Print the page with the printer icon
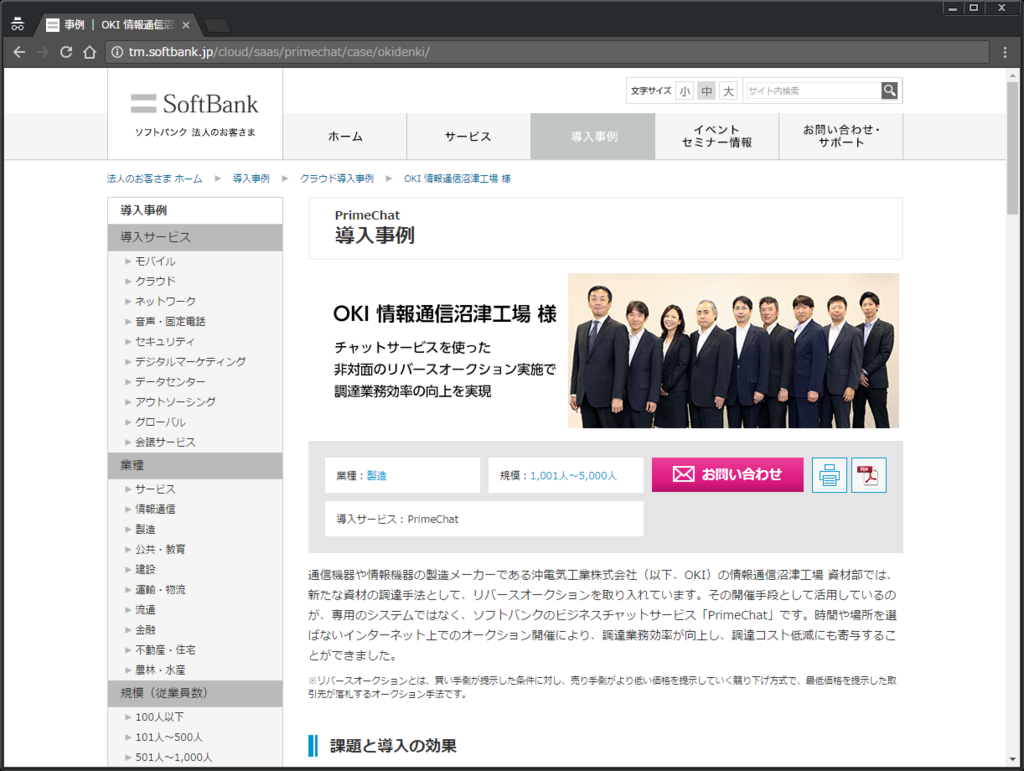The height and width of the screenshot is (771, 1024). click(829, 475)
